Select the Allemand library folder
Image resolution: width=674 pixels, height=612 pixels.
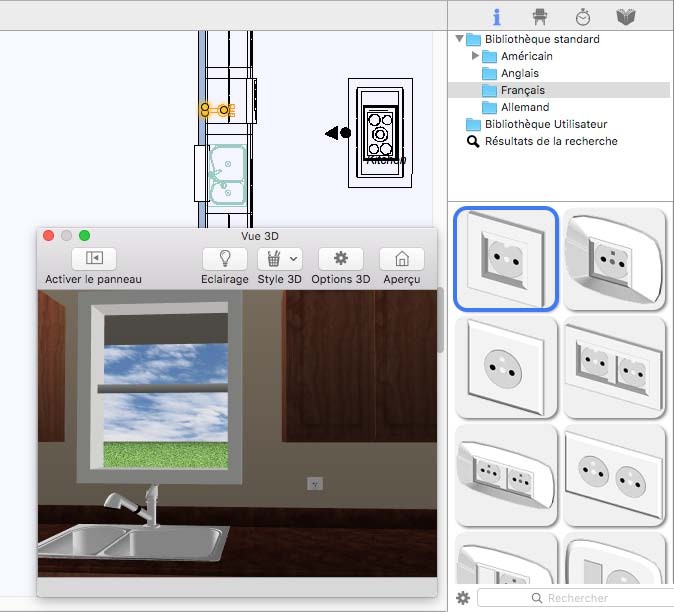(525, 107)
